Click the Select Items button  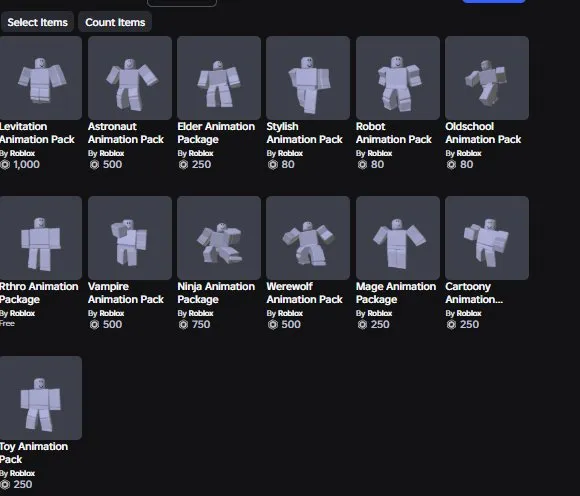37,22
